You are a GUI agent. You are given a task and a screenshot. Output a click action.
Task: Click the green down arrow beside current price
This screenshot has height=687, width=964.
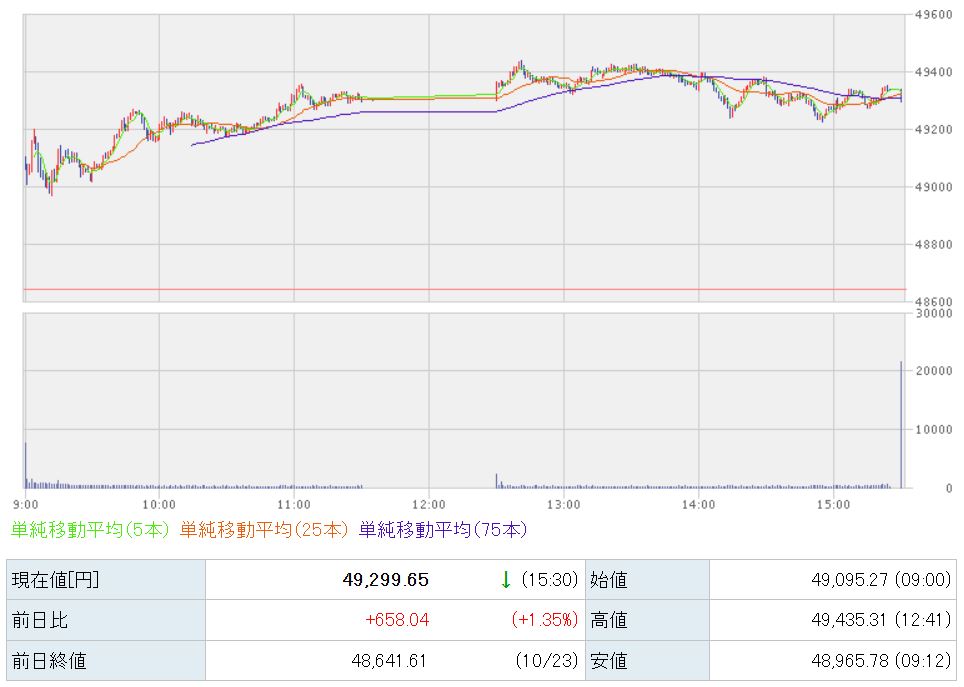[506, 579]
